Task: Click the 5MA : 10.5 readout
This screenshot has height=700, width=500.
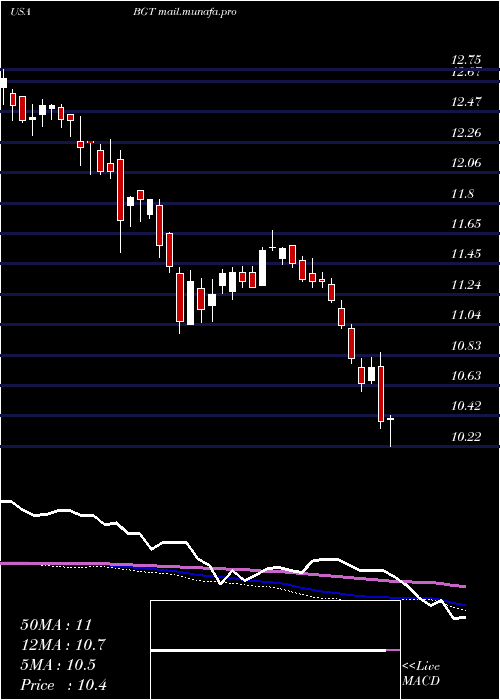Action: click(x=58, y=665)
